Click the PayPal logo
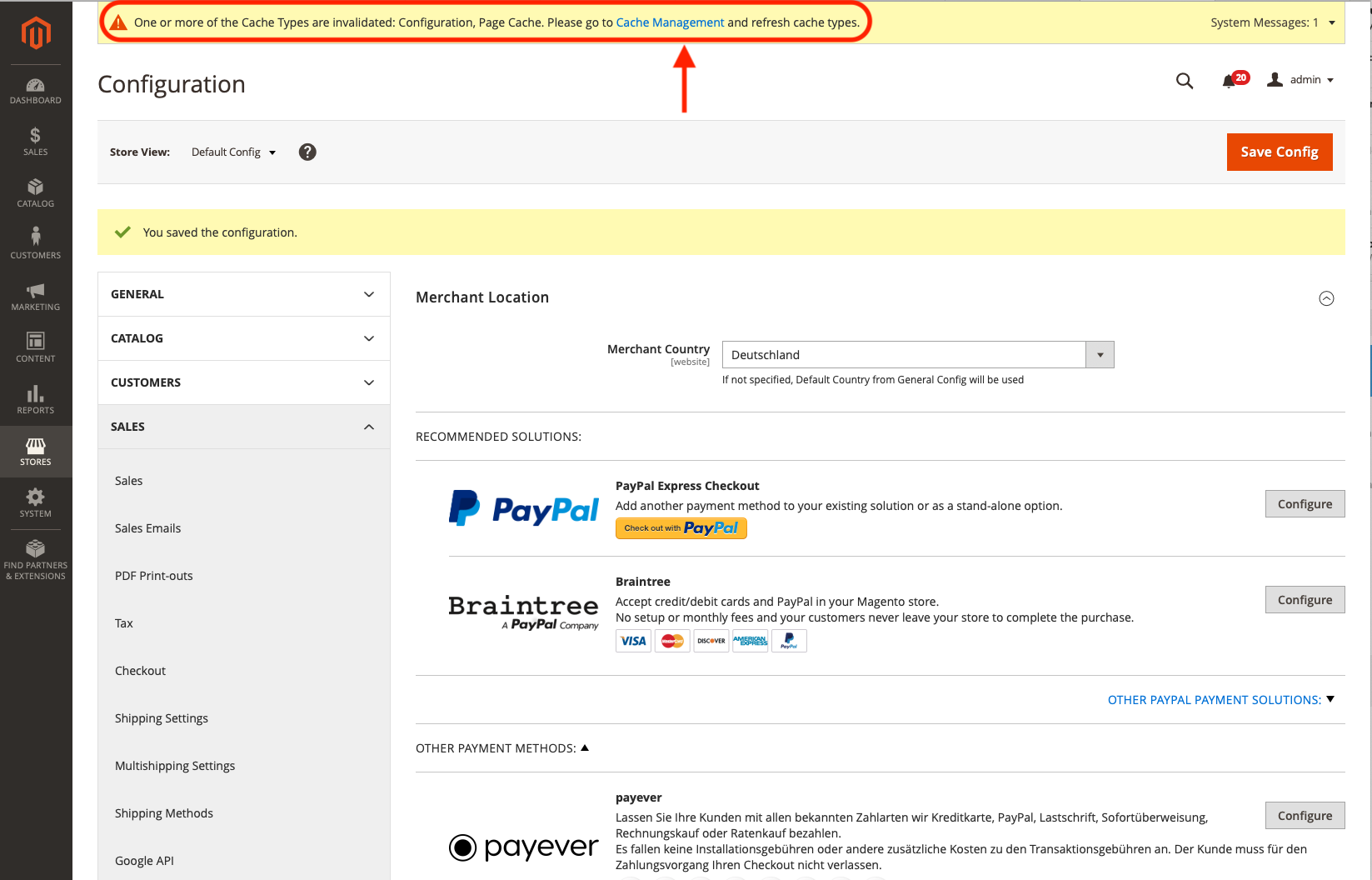Screen dimensions: 1372x880 tap(524, 508)
